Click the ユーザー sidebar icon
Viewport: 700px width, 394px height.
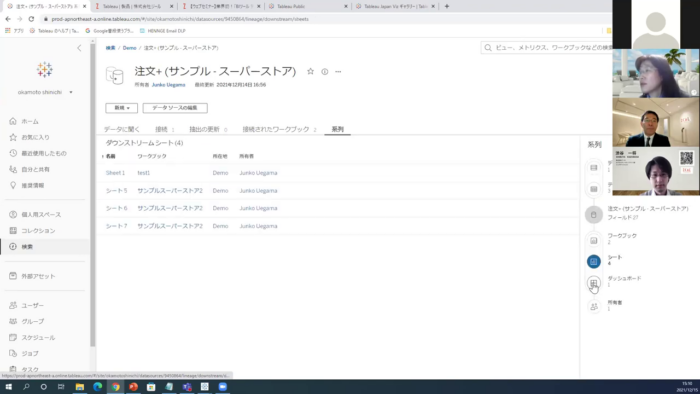coord(13,306)
